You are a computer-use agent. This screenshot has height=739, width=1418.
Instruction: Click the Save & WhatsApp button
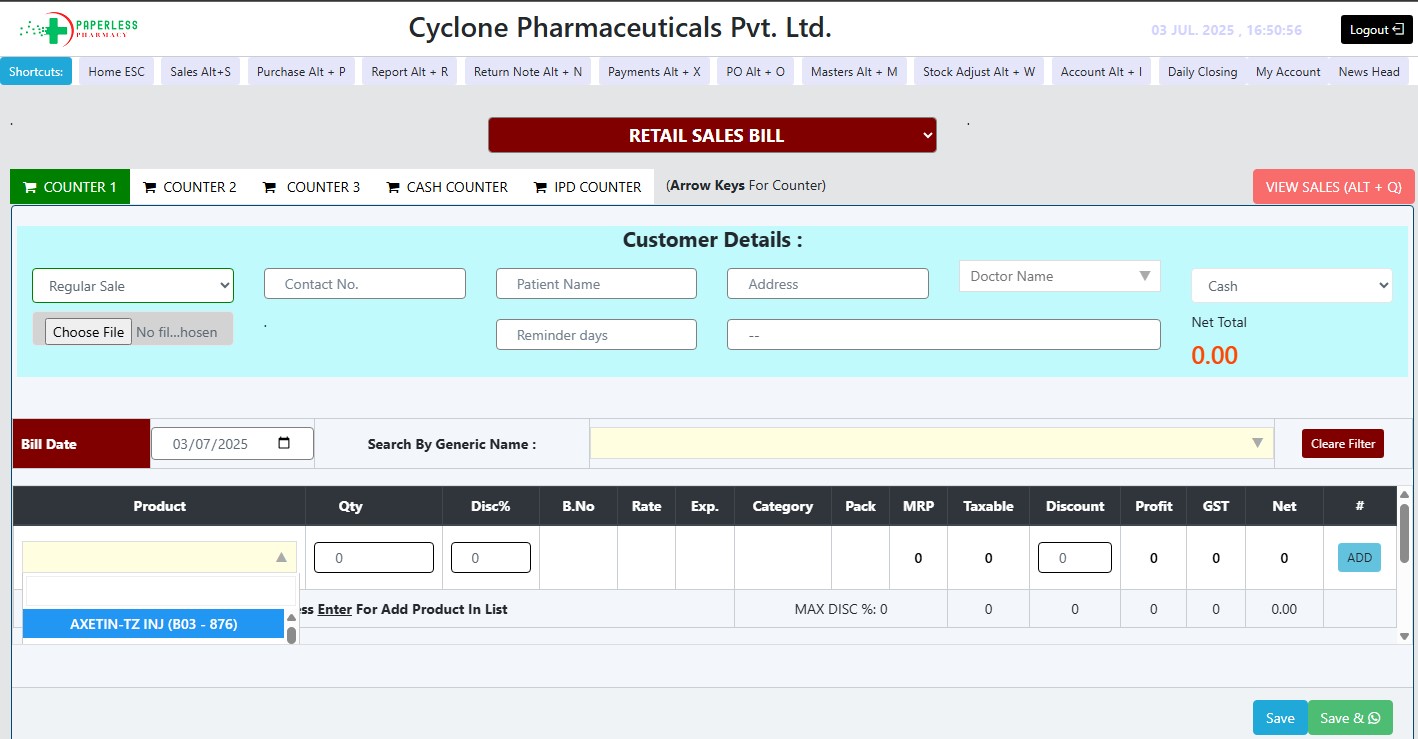pyautogui.click(x=1349, y=718)
